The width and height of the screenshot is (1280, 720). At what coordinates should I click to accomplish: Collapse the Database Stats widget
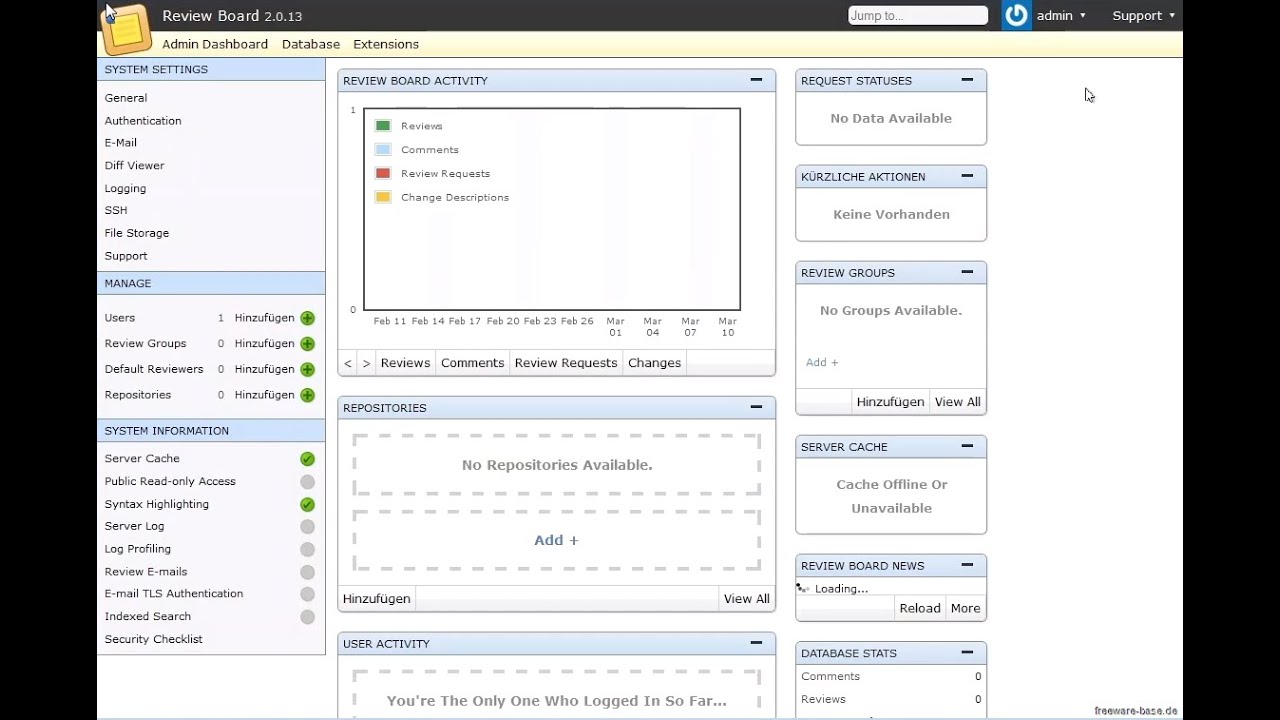click(x=967, y=652)
